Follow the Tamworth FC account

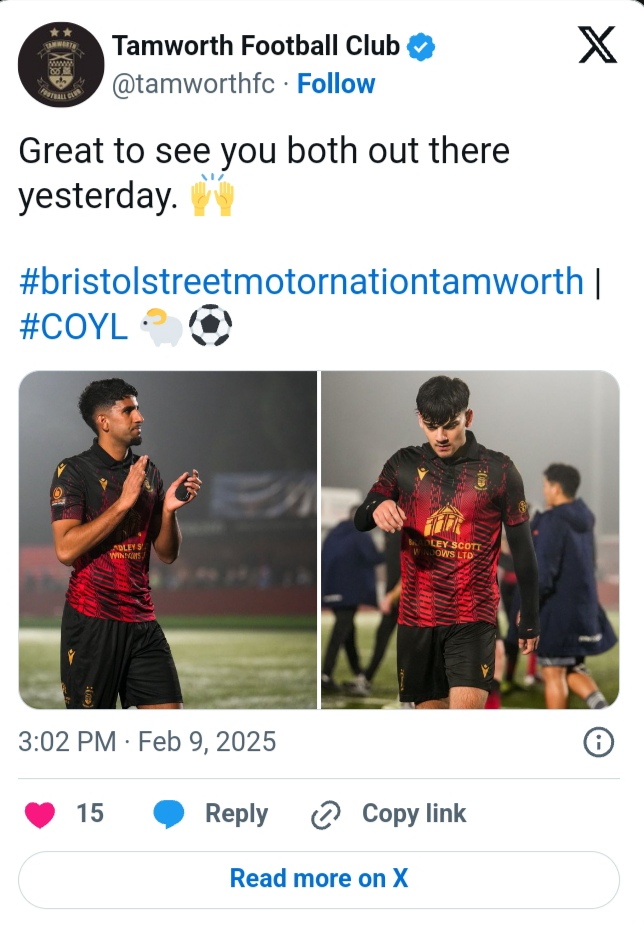click(x=336, y=84)
